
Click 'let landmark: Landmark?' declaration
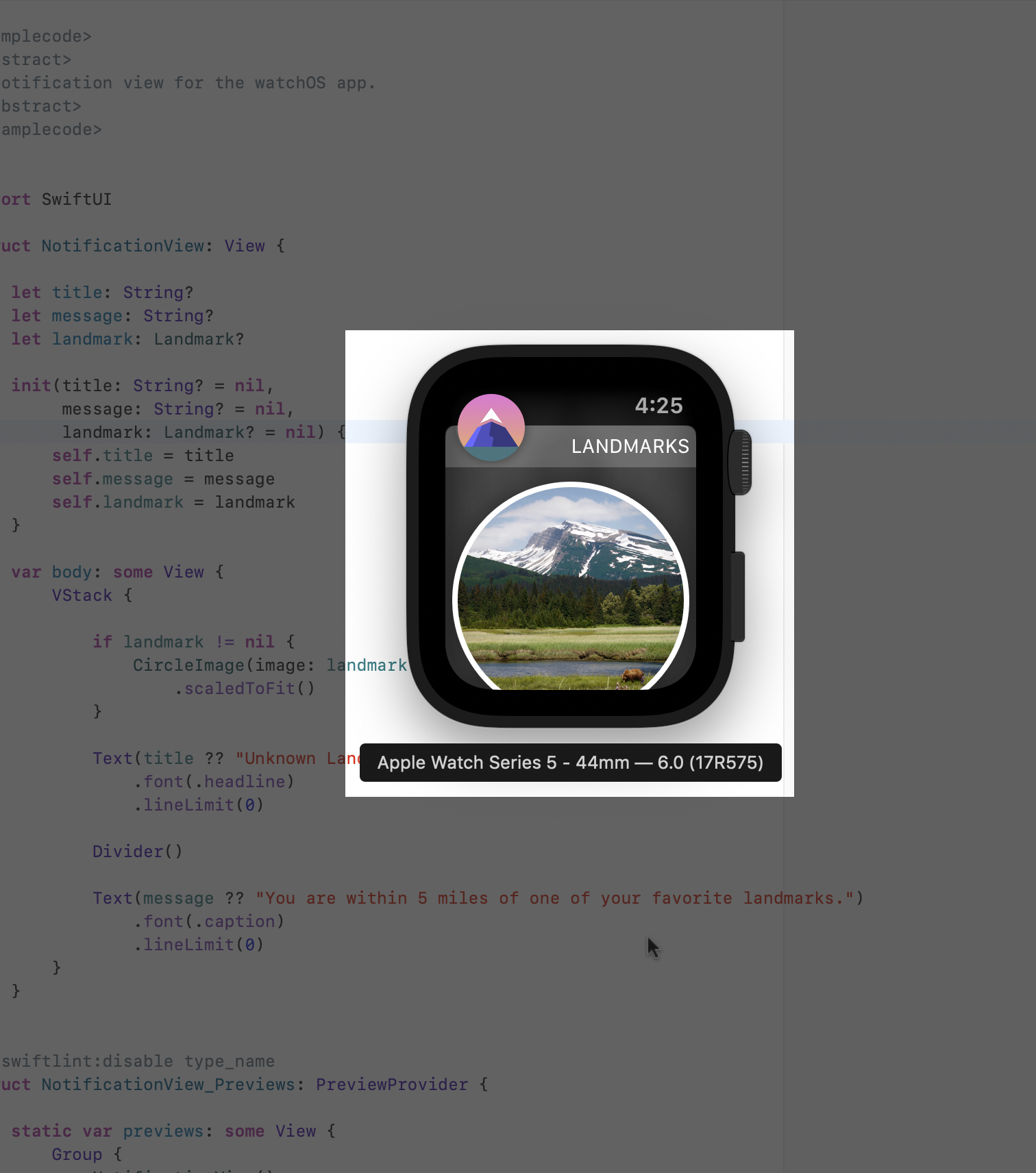click(x=127, y=339)
